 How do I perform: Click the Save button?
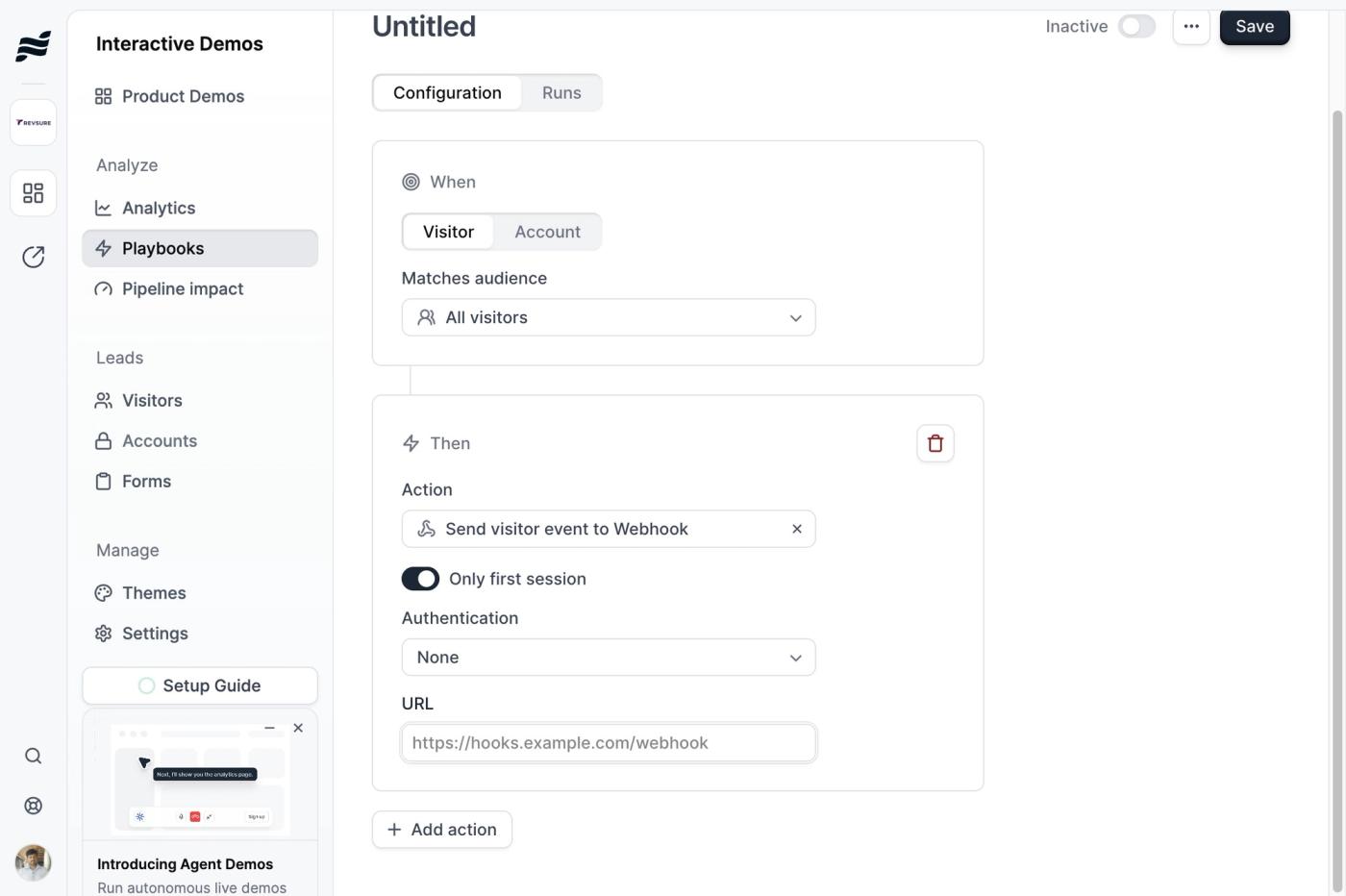tap(1255, 26)
